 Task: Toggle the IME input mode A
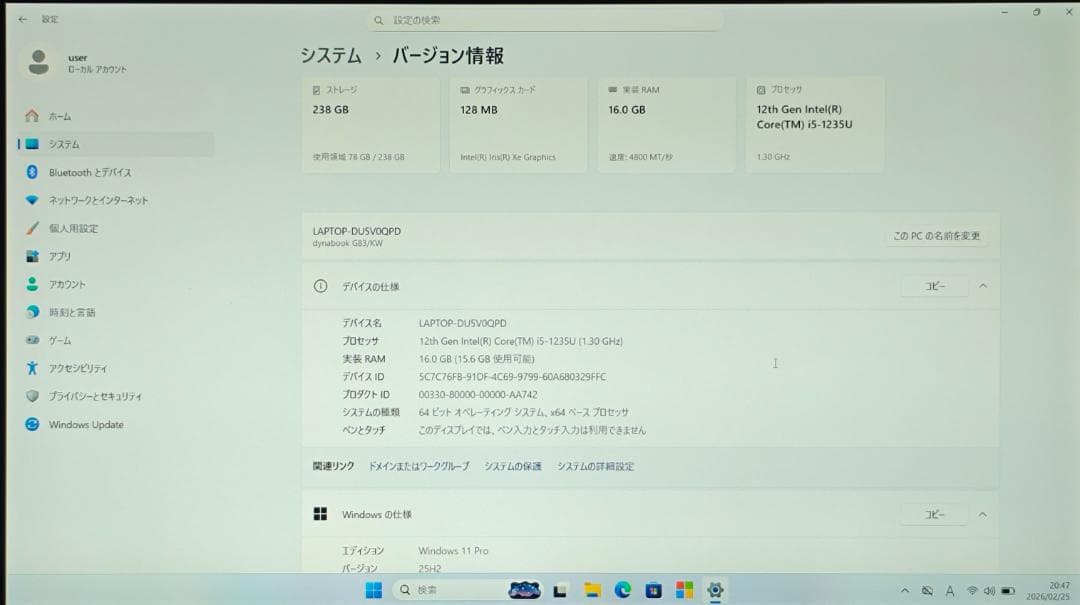click(949, 591)
